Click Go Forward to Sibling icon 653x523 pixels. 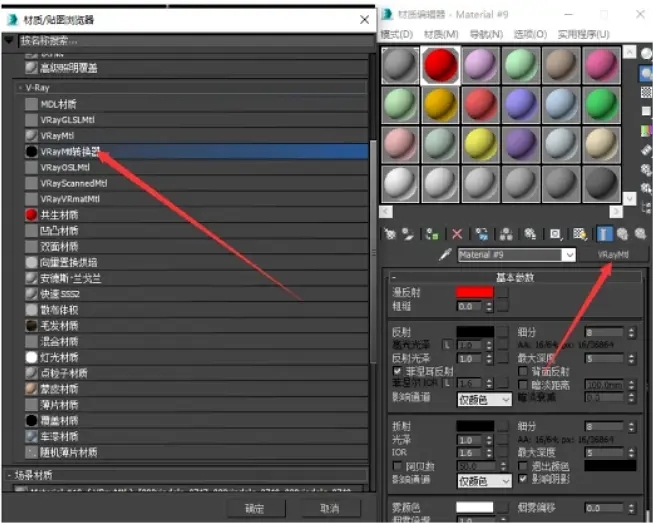pyautogui.click(x=641, y=234)
